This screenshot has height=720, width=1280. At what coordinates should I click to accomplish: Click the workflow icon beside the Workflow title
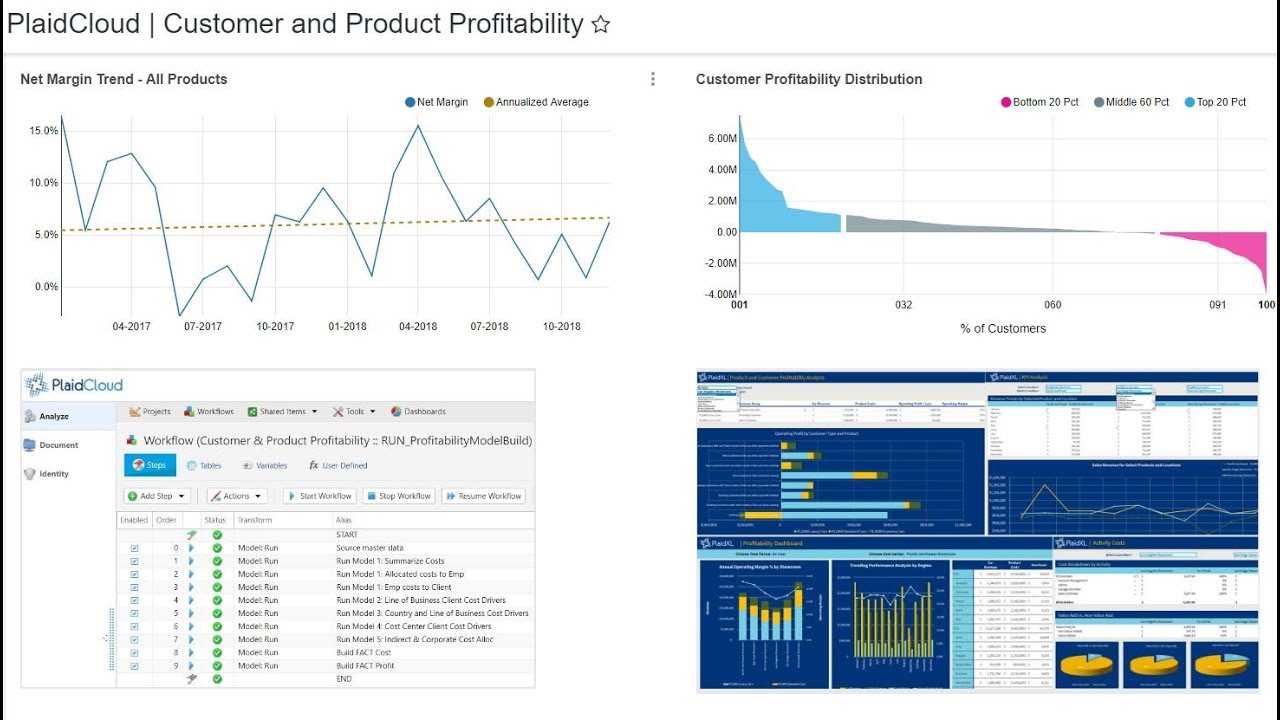[x=133, y=440]
